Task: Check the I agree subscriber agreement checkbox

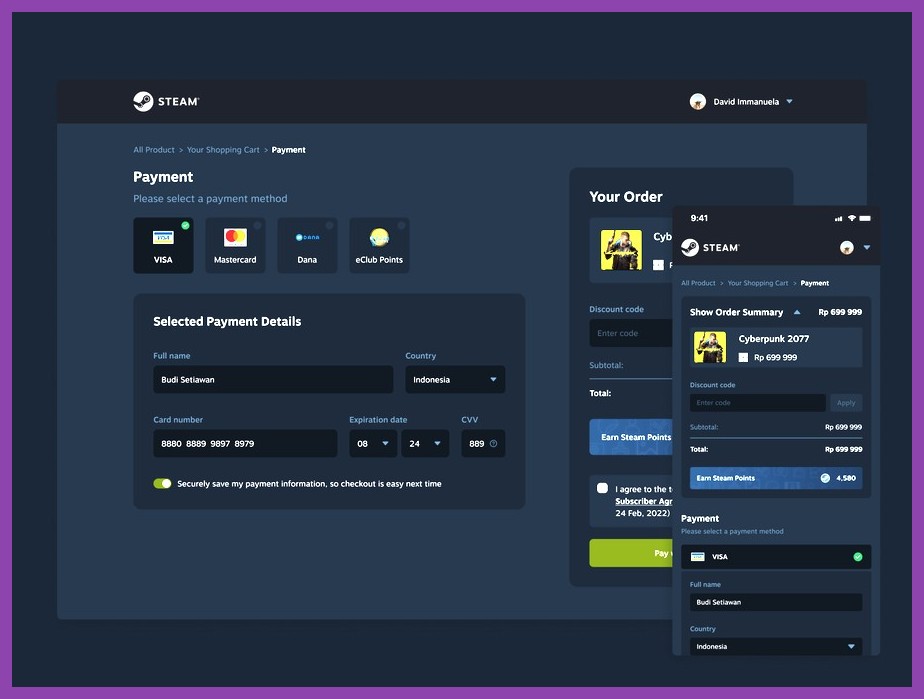Action: (x=602, y=488)
